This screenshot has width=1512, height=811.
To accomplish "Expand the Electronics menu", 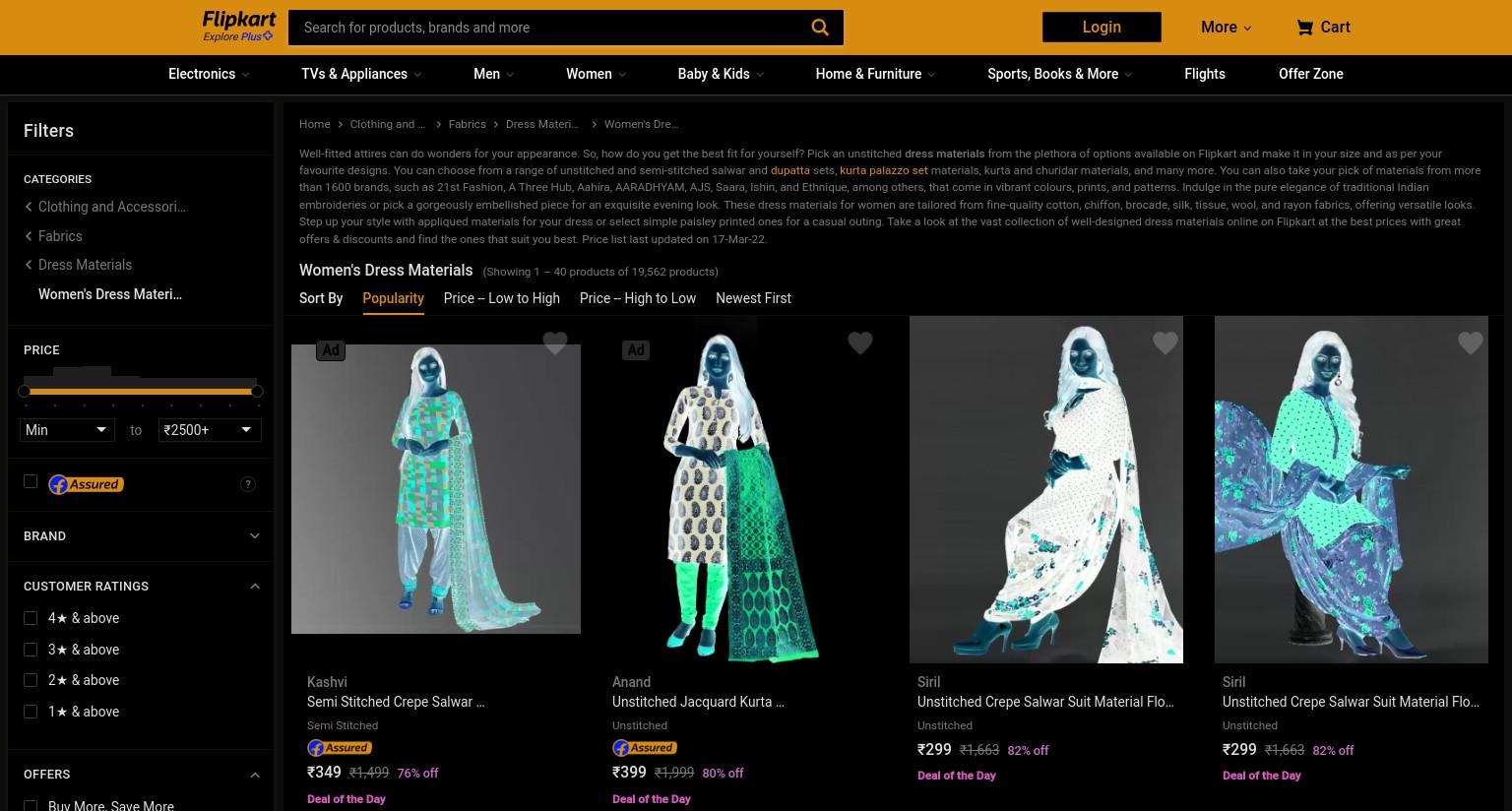I will pos(209,74).
